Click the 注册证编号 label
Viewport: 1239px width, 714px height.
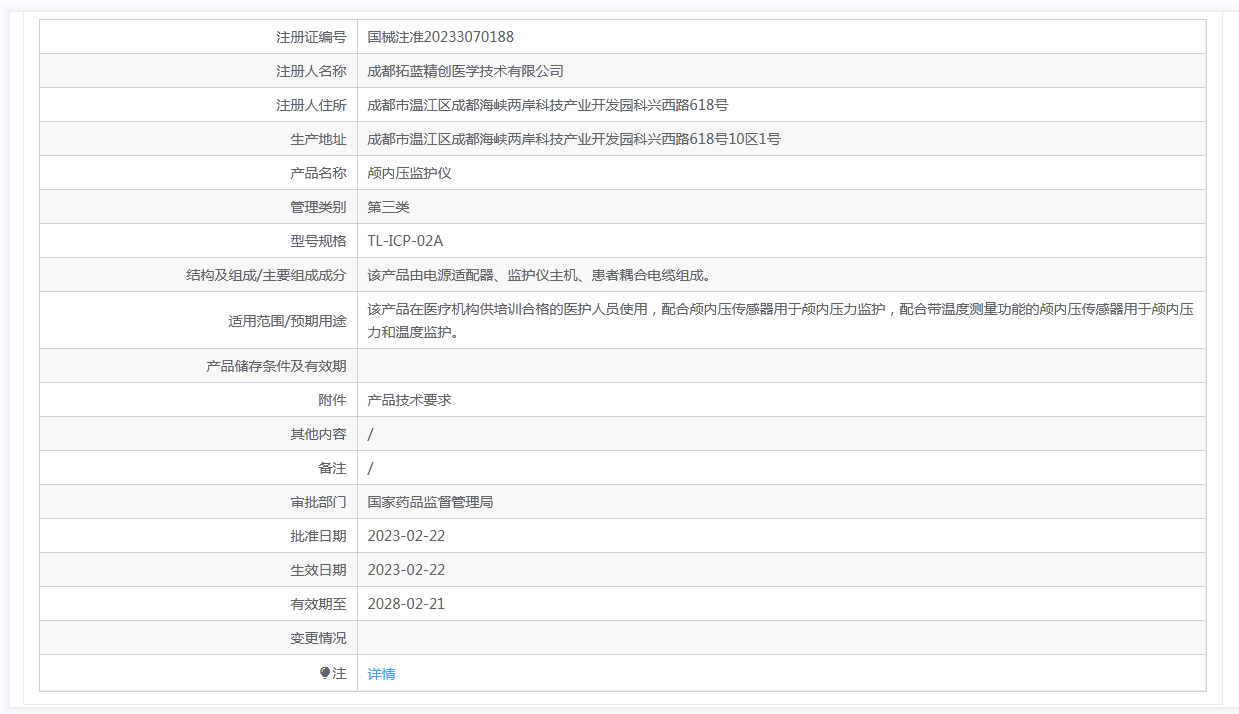[311, 37]
